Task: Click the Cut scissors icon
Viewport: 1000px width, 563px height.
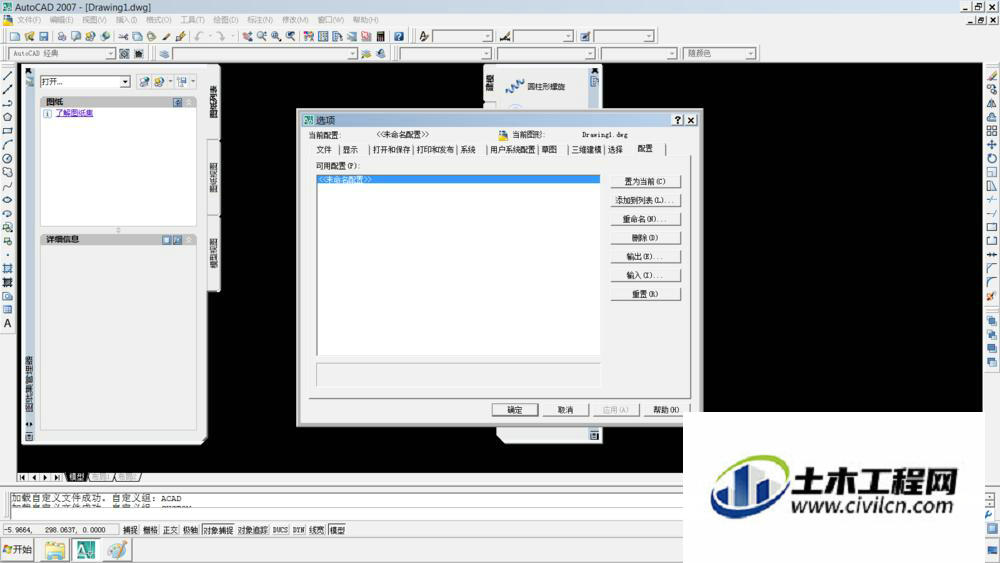Action: pyautogui.click(x=123, y=36)
